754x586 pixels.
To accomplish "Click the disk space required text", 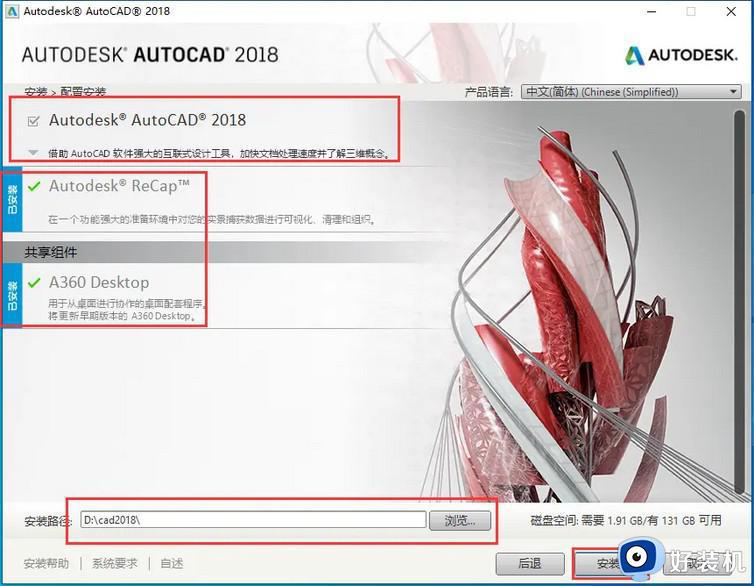I will pyautogui.click(x=626, y=520).
